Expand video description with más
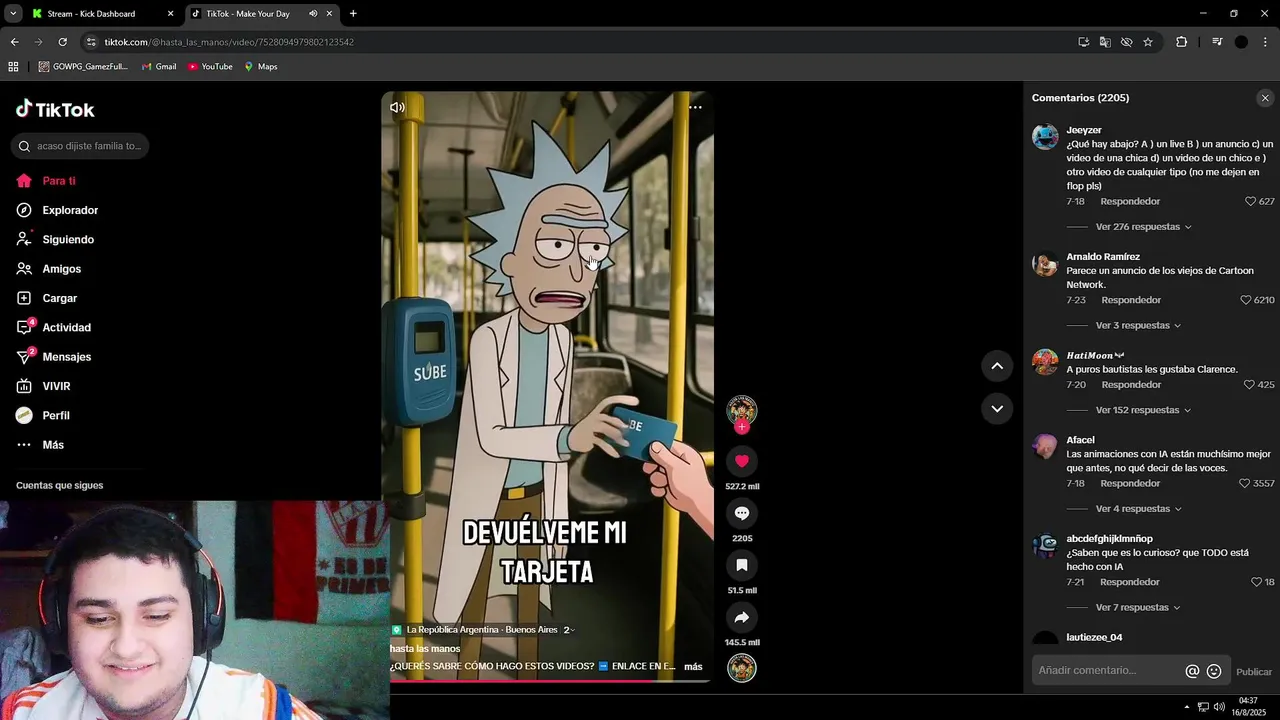Screen dimensions: 1280x720 (x=693, y=666)
